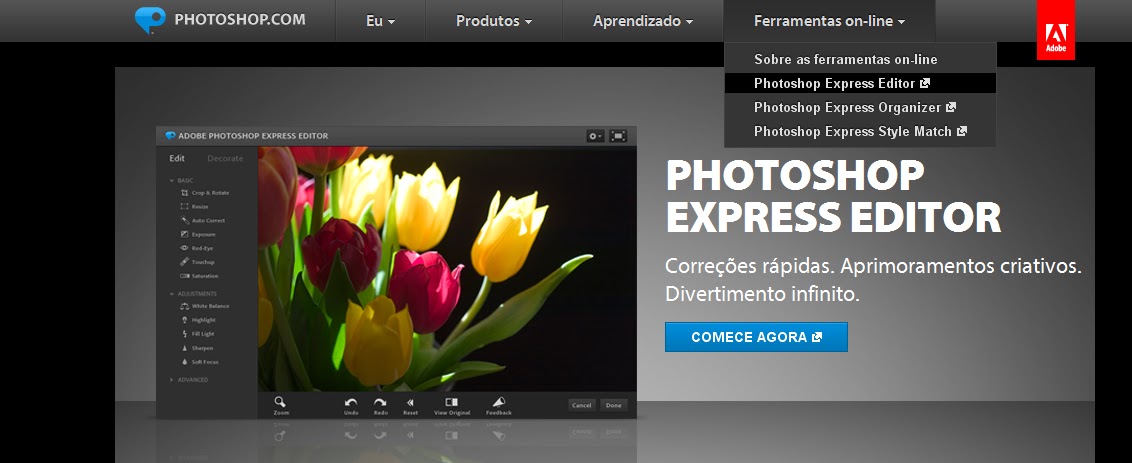Click the 'Divertimento infinito.' text
Viewport: 1132px width, 463px height.
[x=762, y=294]
